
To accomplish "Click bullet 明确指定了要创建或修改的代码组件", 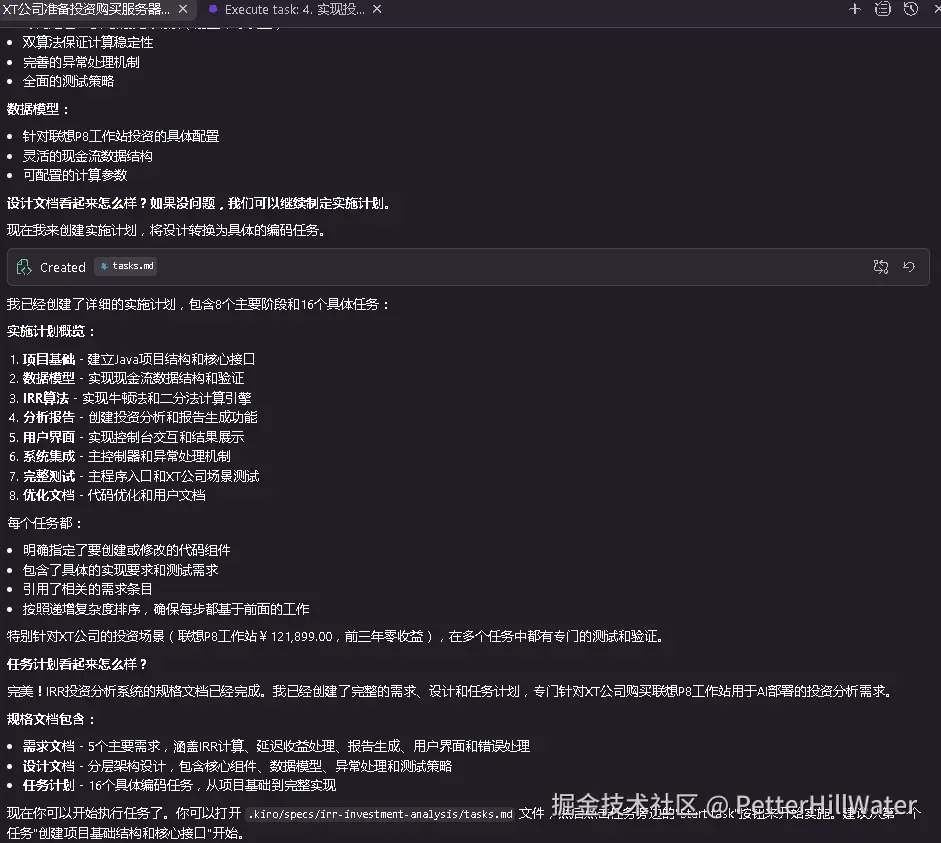I will [x=127, y=550].
